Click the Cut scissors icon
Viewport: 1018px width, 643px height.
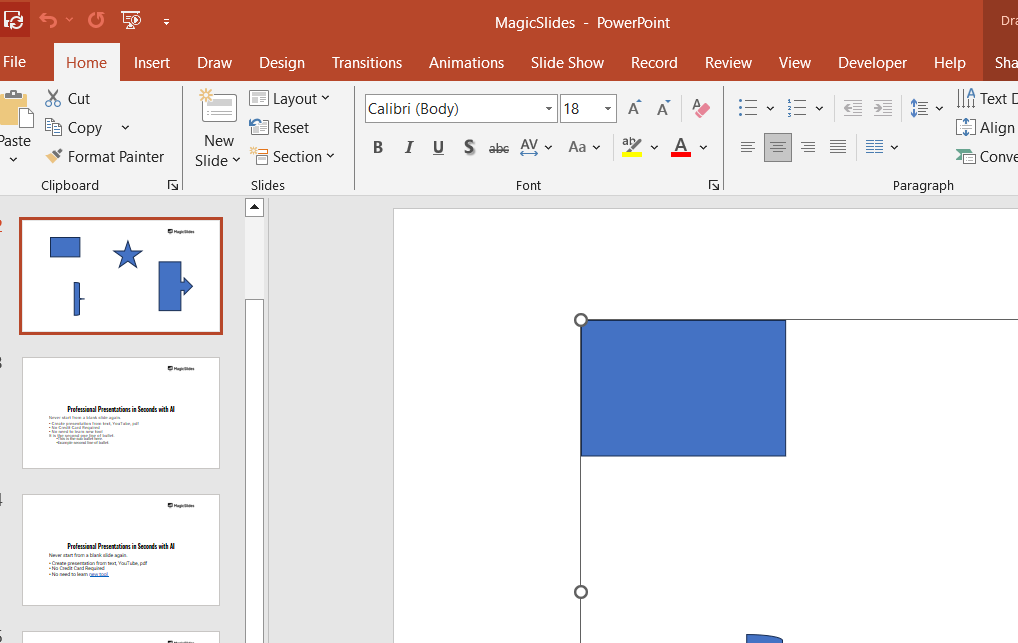point(54,99)
